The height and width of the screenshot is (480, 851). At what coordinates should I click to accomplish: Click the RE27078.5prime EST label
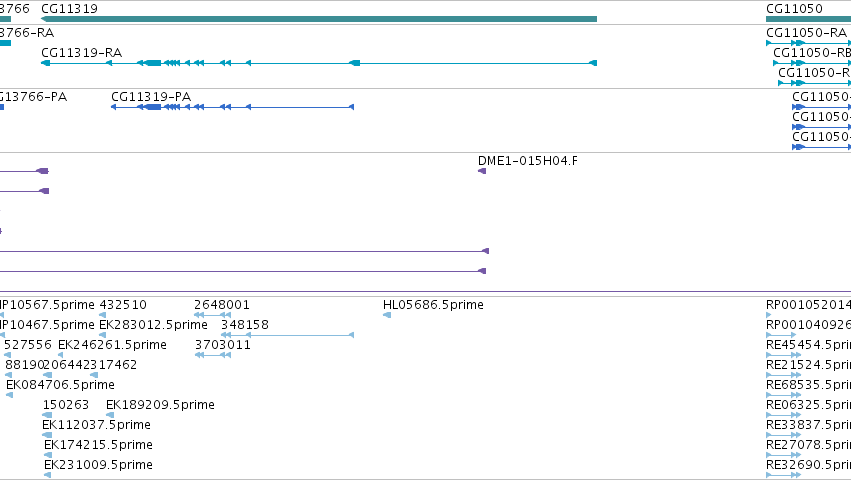pyautogui.click(x=808, y=445)
